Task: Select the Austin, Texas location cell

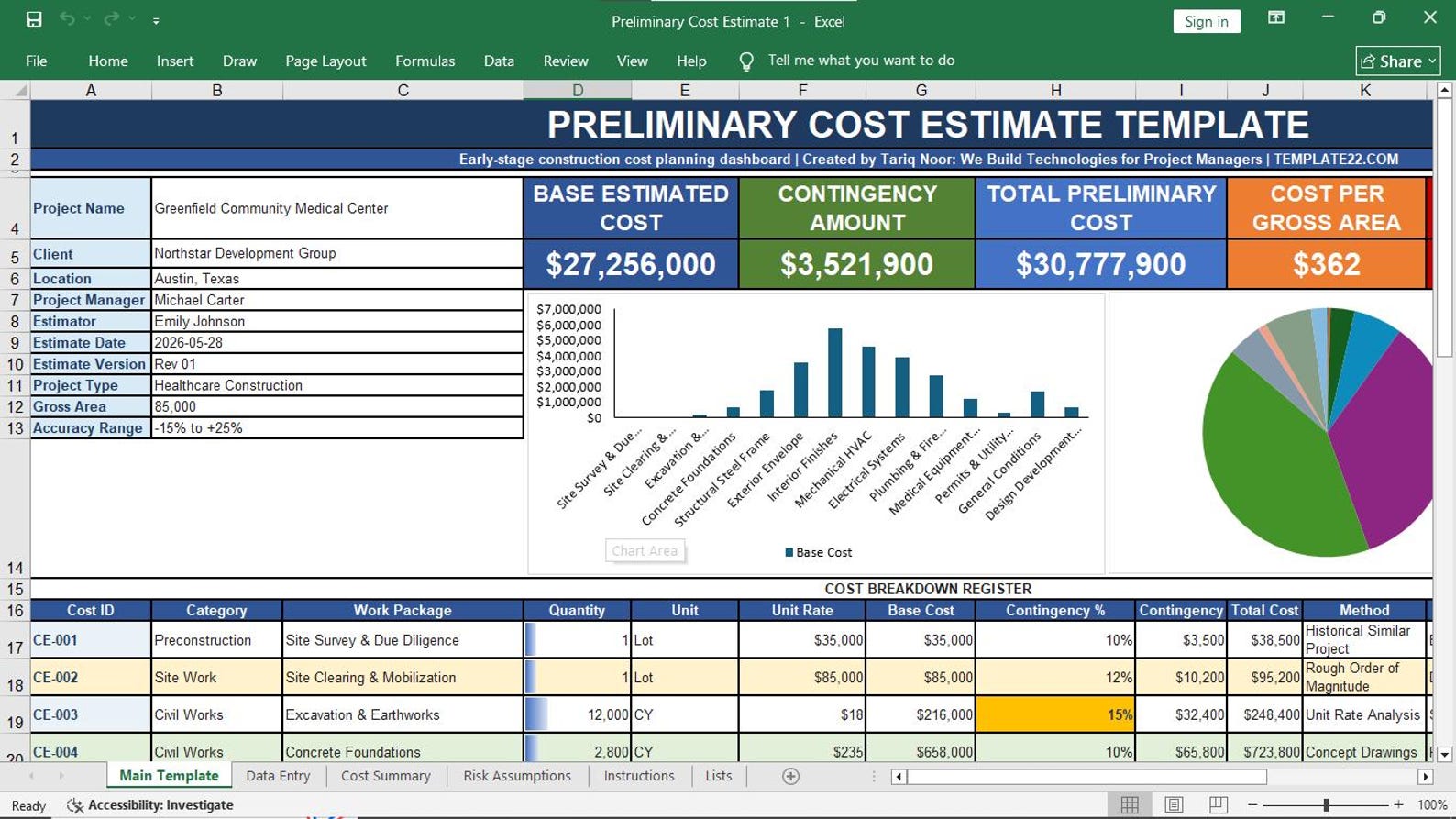Action: pyautogui.click(x=337, y=279)
